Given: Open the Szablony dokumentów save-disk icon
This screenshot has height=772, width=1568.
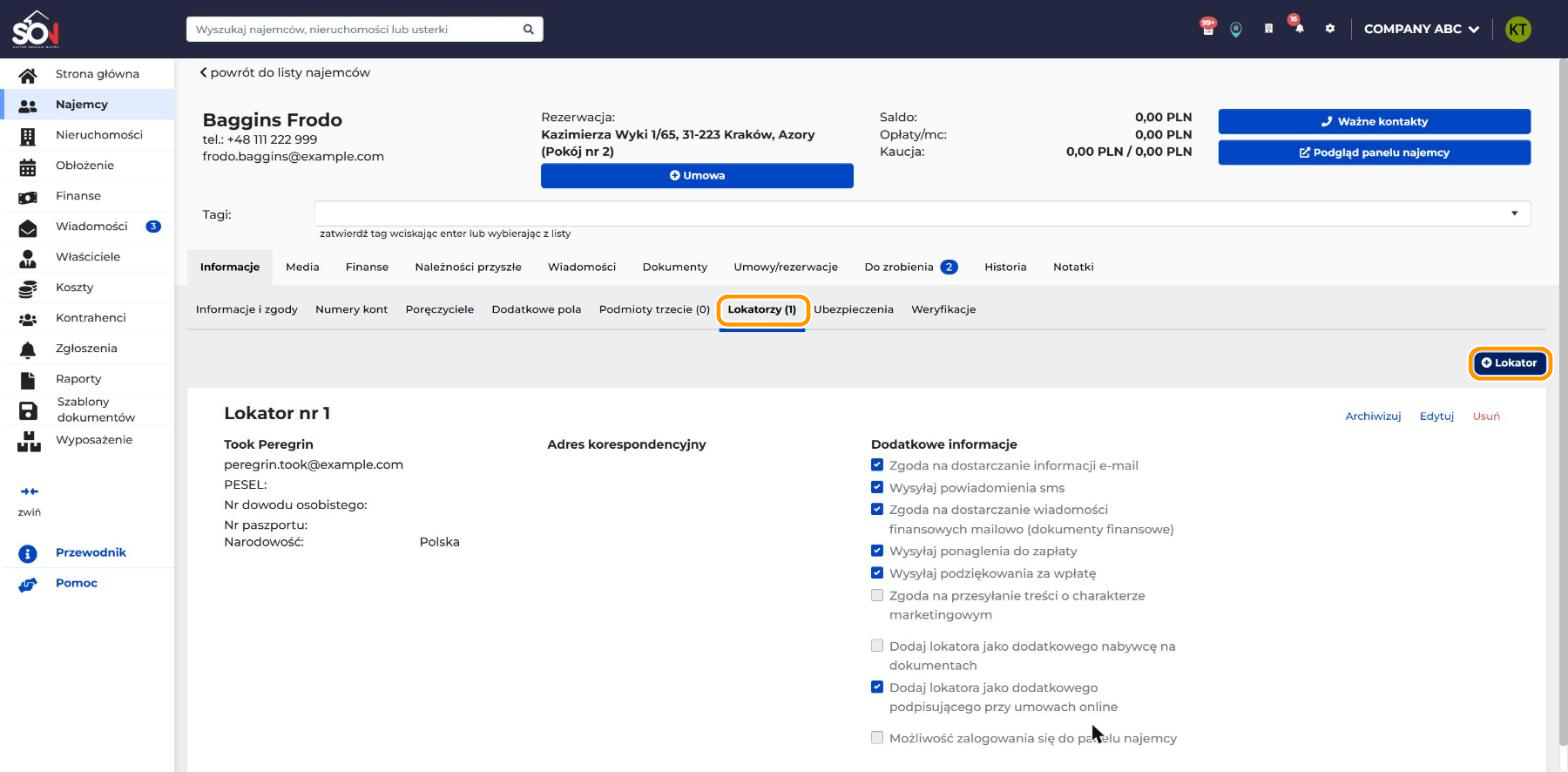Looking at the screenshot, I should (28, 411).
